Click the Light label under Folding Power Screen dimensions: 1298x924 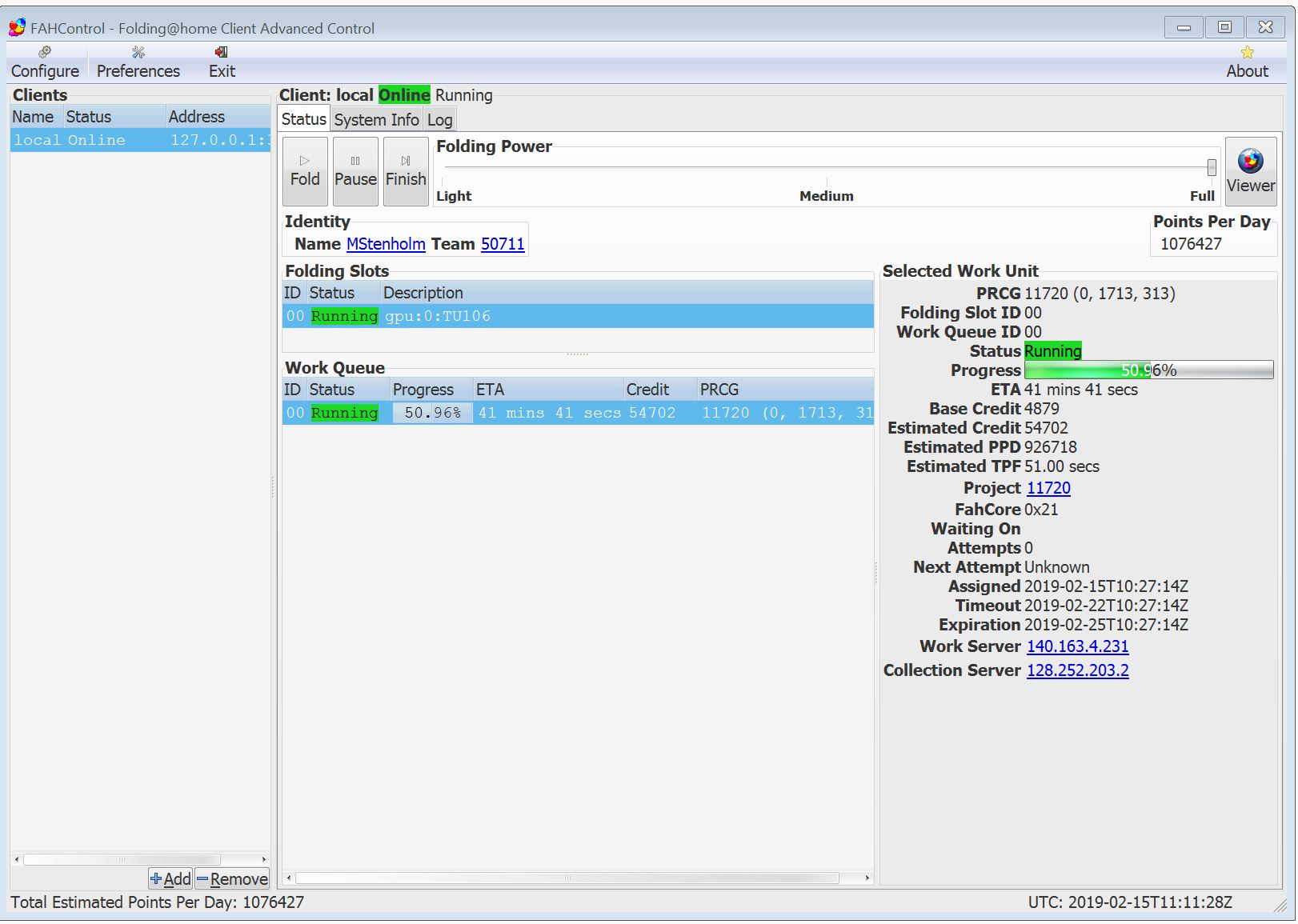(x=454, y=196)
